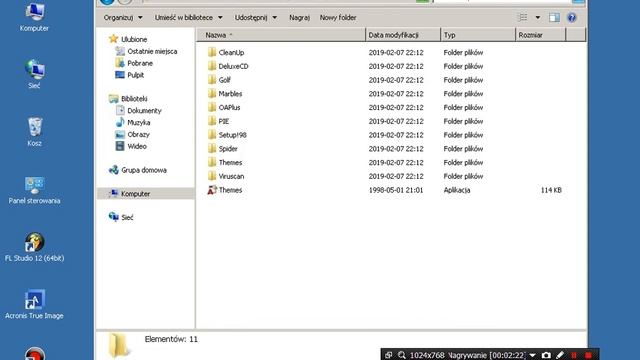Toggle the preview pane icon
The width and height of the screenshot is (640, 360).
coord(554,18)
